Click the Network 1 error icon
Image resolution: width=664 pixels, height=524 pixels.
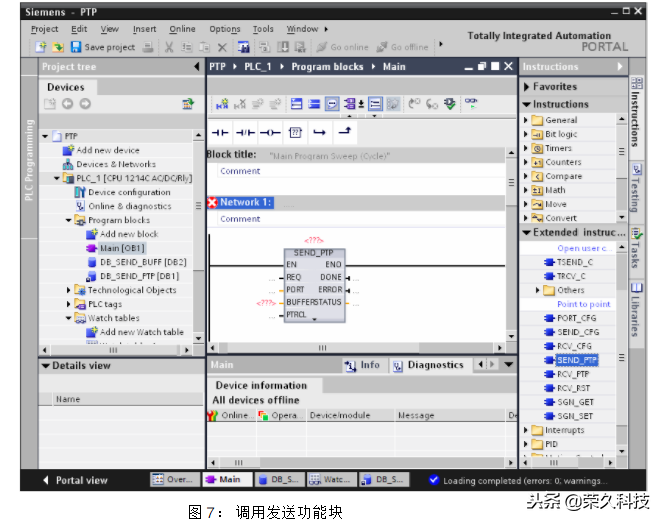pos(213,202)
